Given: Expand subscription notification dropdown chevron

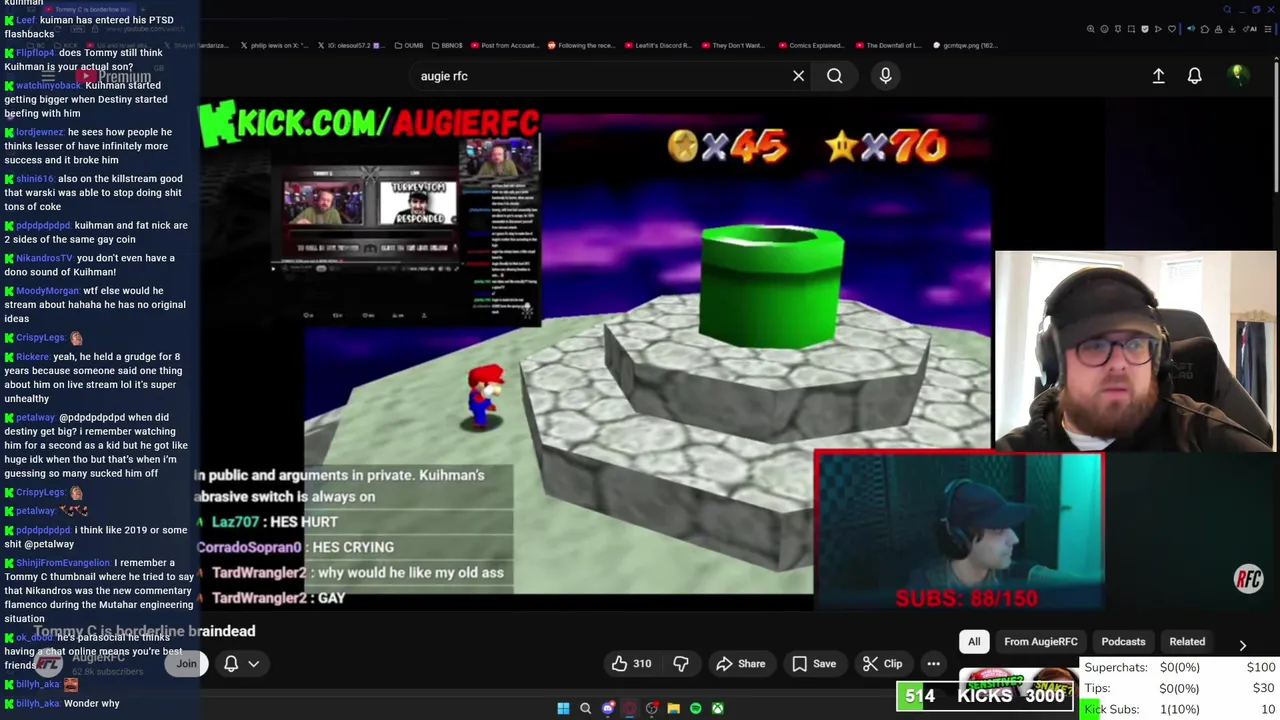Looking at the screenshot, I should [x=254, y=664].
